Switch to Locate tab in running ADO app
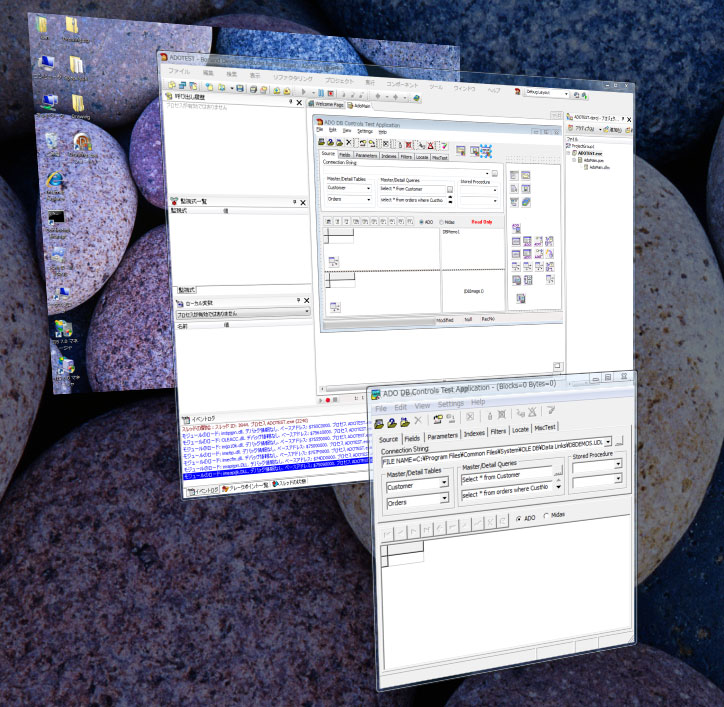This screenshot has height=707, width=724. click(x=520, y=429)
